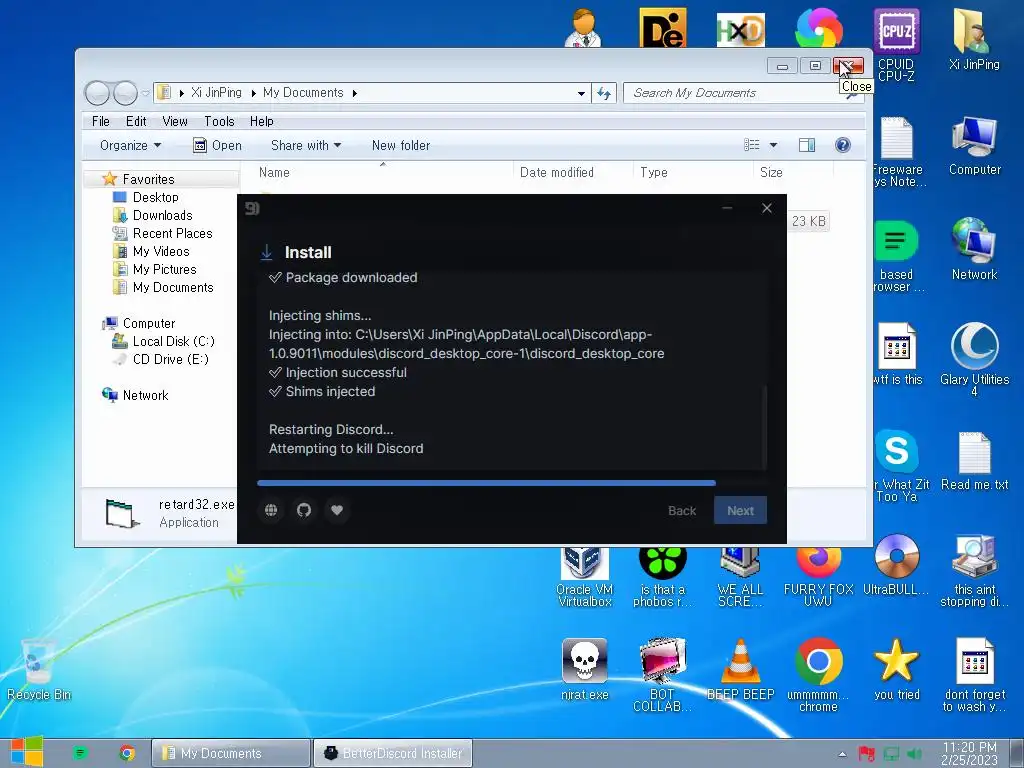Click the volume speaker tray icon

pos(915,754)
